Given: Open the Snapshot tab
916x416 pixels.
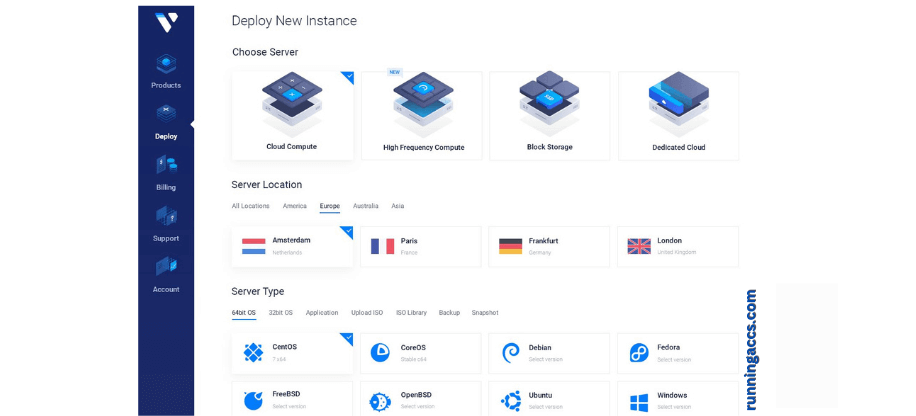Looking at the screenshot, I should [485, 313].
